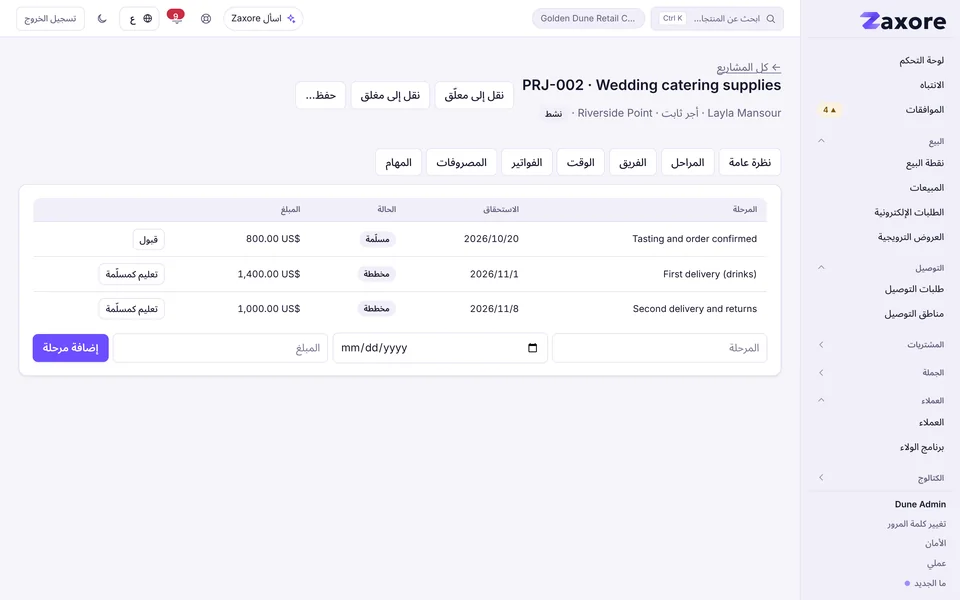Viewport: 960px width, 600px height.
Task: Open the date picker calendar icon
Action: point(533,348)
